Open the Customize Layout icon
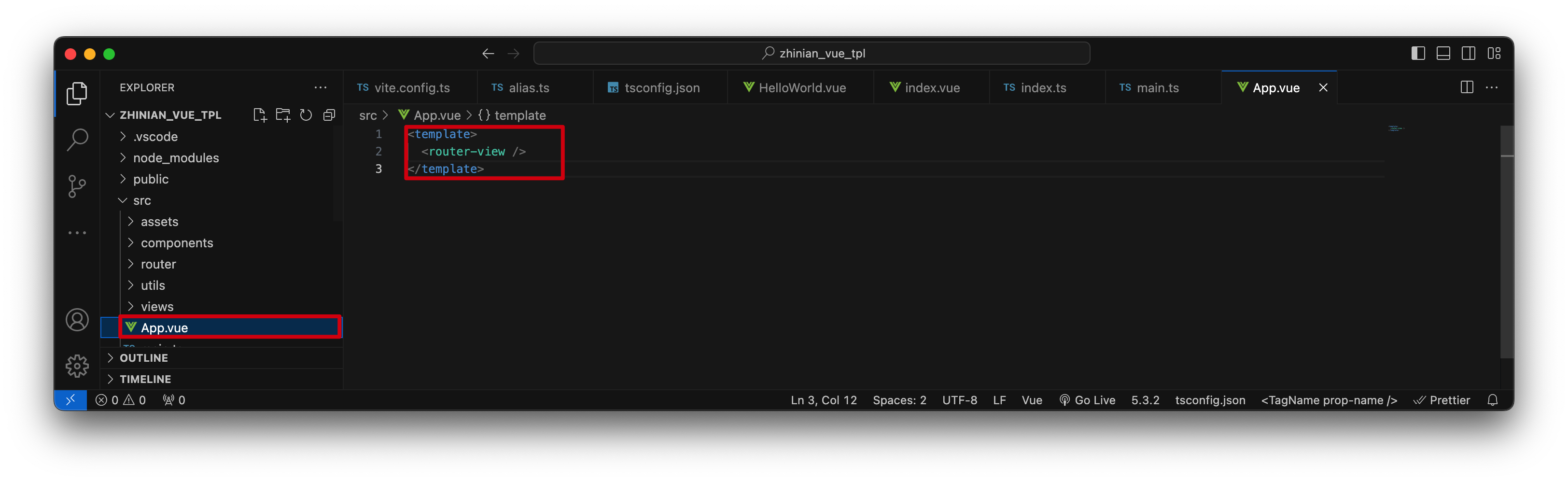 point(1494,54)
